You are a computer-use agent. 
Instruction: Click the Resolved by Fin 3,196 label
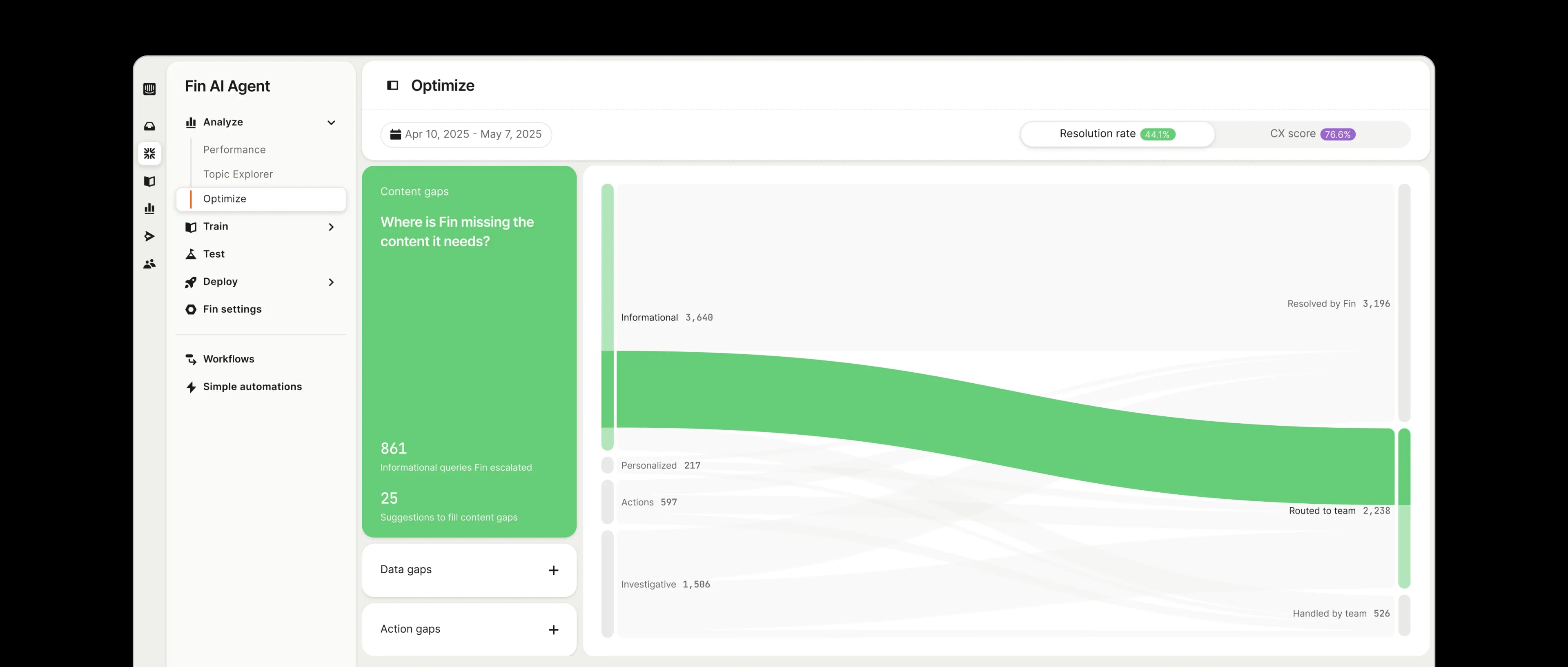pos(1339,304)
